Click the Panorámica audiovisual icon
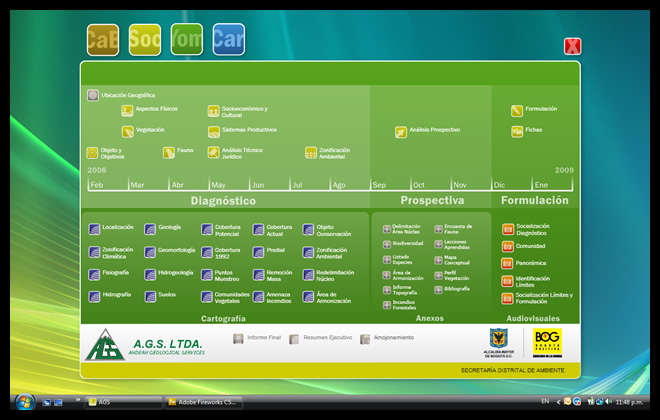The image size is (660, 420). coord(508,264)
